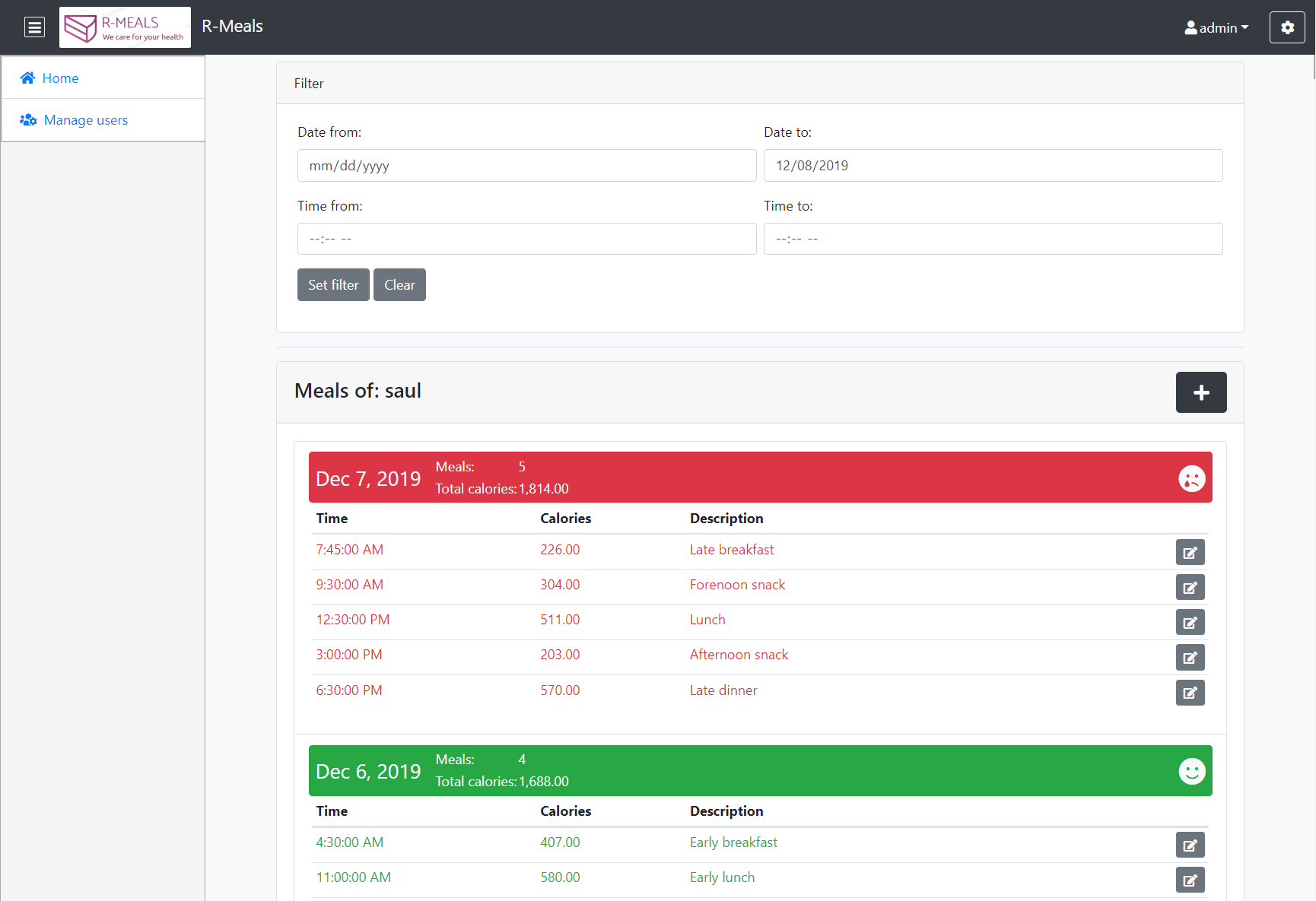Click the admin user icon
This screenshot has height=901, width=1316.
tap(1190, 28)
